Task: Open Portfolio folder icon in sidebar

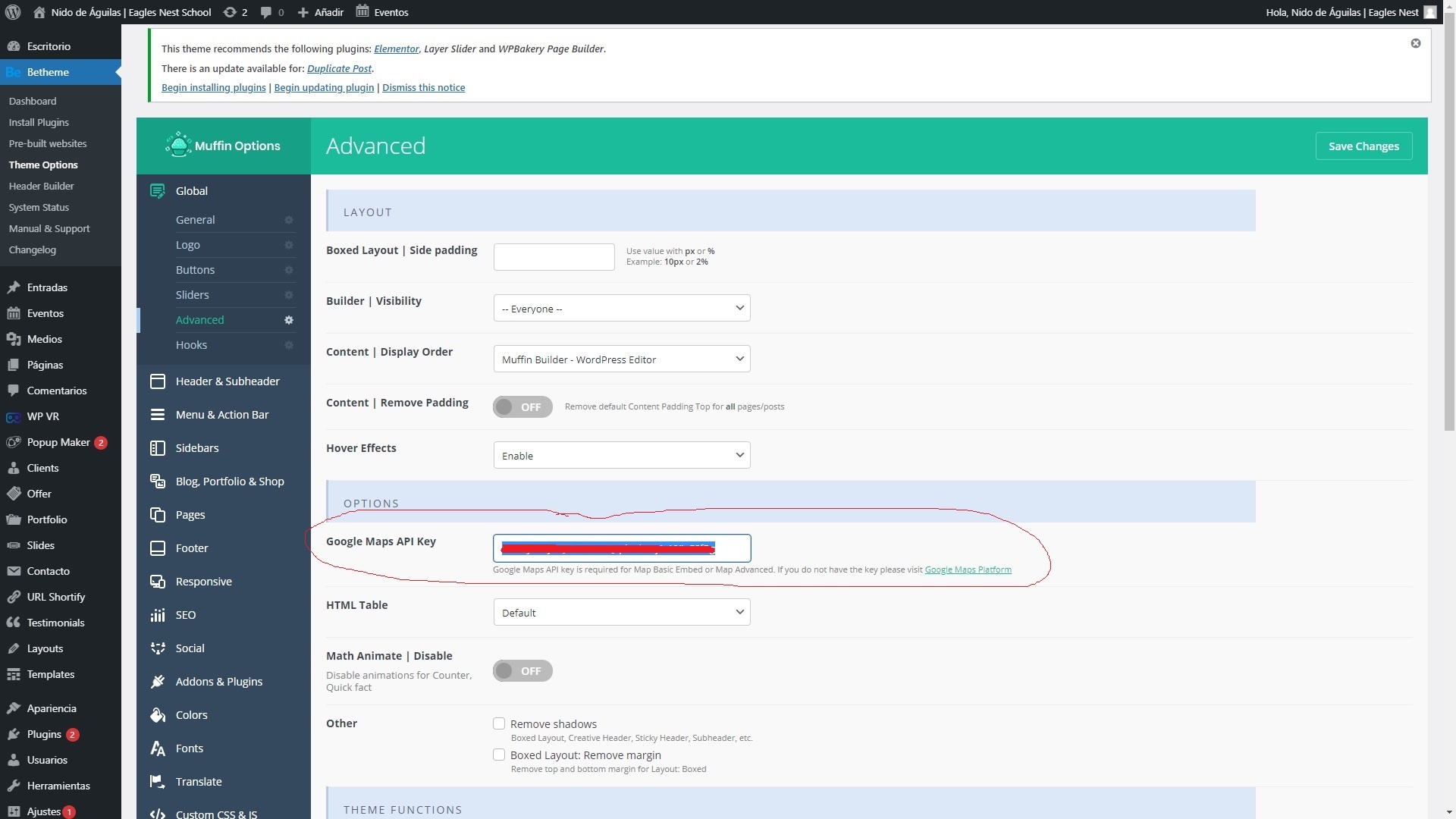Action: click(14, 519)
